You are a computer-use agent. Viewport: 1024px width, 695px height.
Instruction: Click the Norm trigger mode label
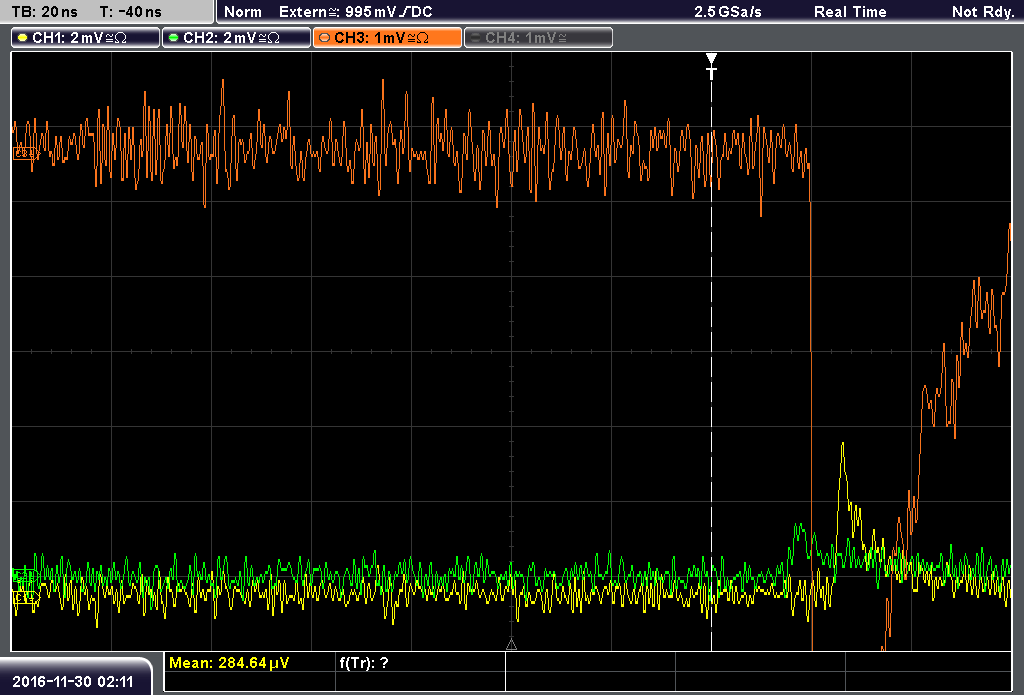point(243,12)
